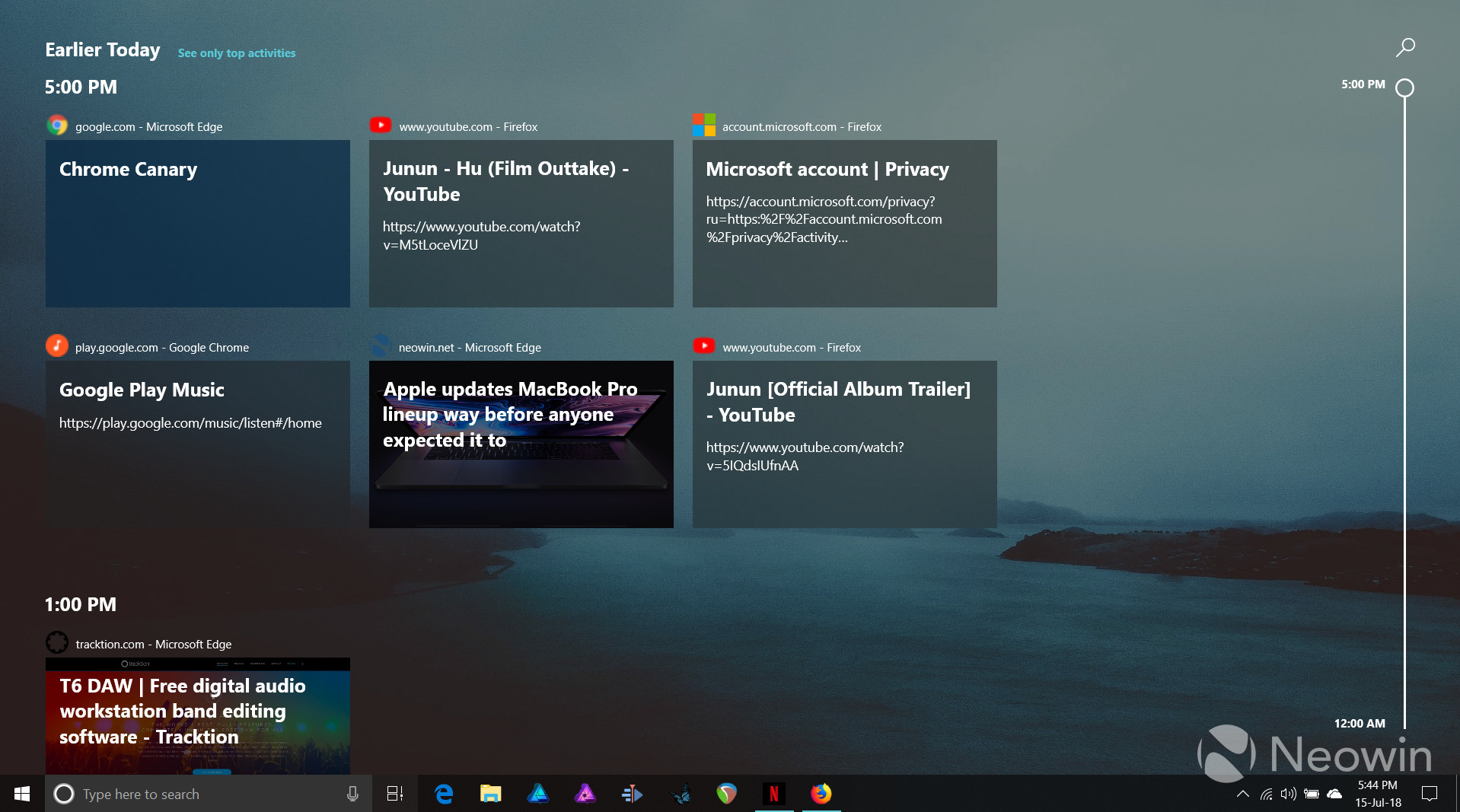Click Neowin icon beside neowin.net
Image resolution: width=1460 pixels, height=812 pixels.
click(381, 346)
